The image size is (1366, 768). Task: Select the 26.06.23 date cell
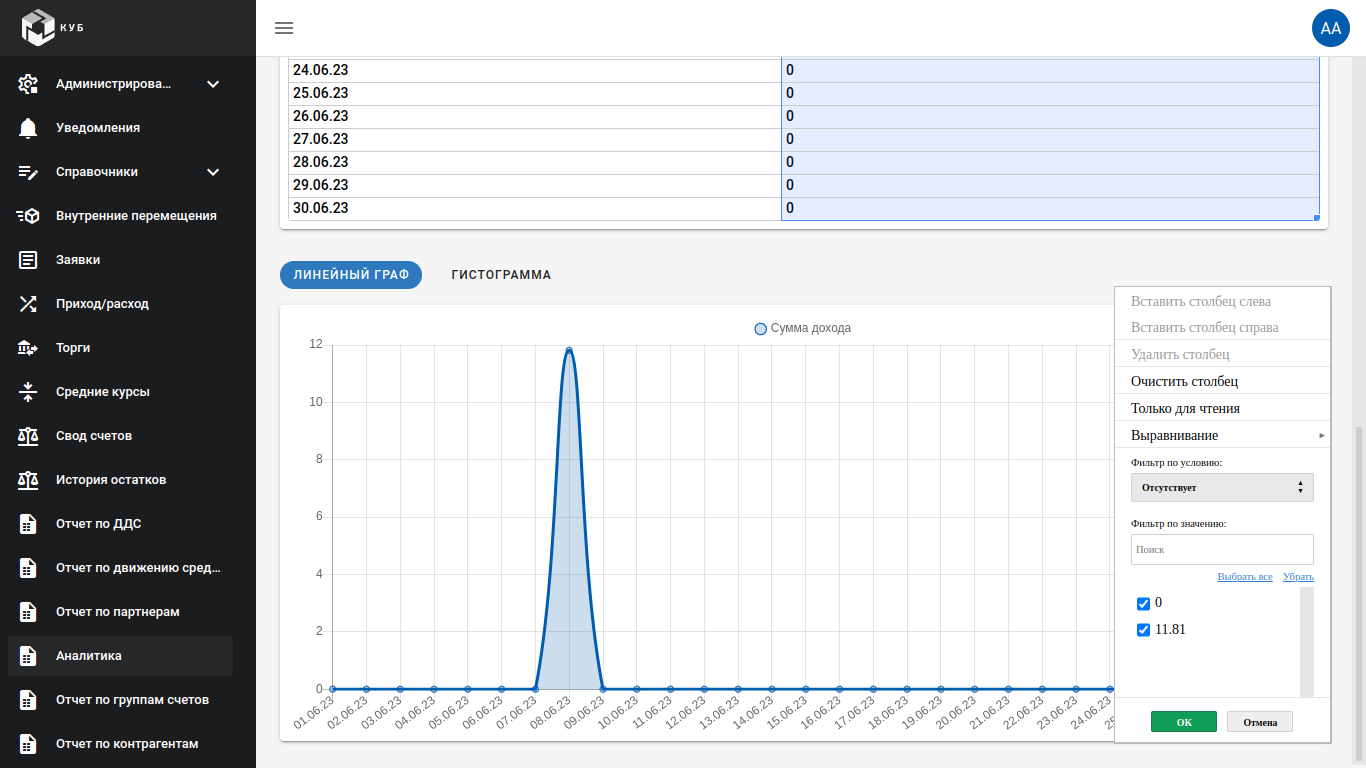tap(535, 116)
